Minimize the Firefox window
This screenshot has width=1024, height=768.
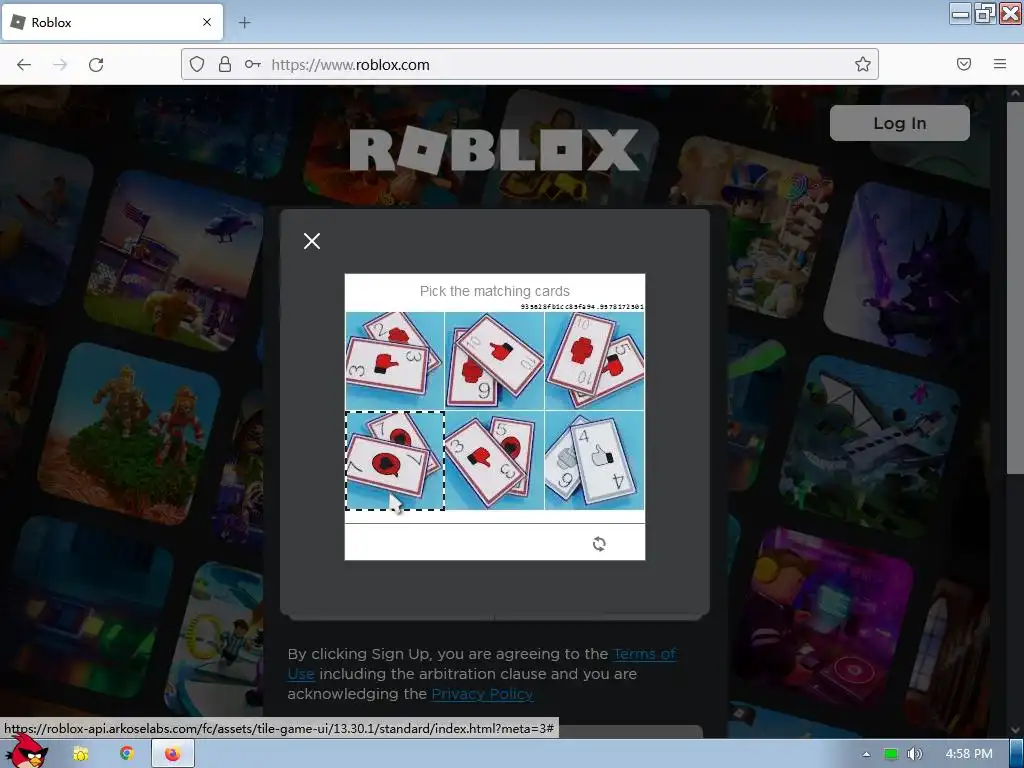click(x=961, y=13)
